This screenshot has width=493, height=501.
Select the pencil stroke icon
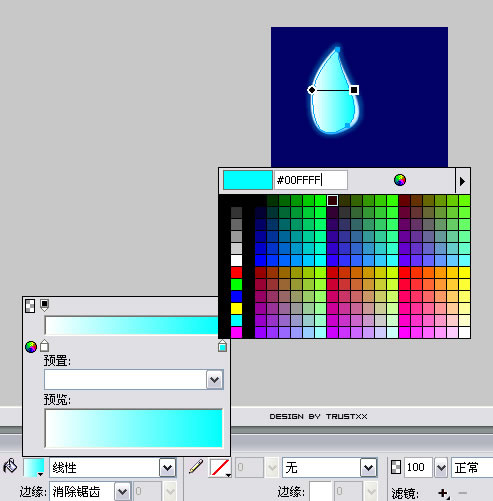point(196,466)
